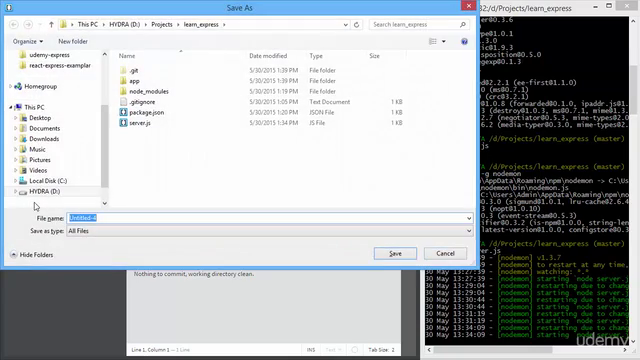This screenshot has height=360, width=640.
Task: Click the New folder button
Action: [x=73, y=41]
